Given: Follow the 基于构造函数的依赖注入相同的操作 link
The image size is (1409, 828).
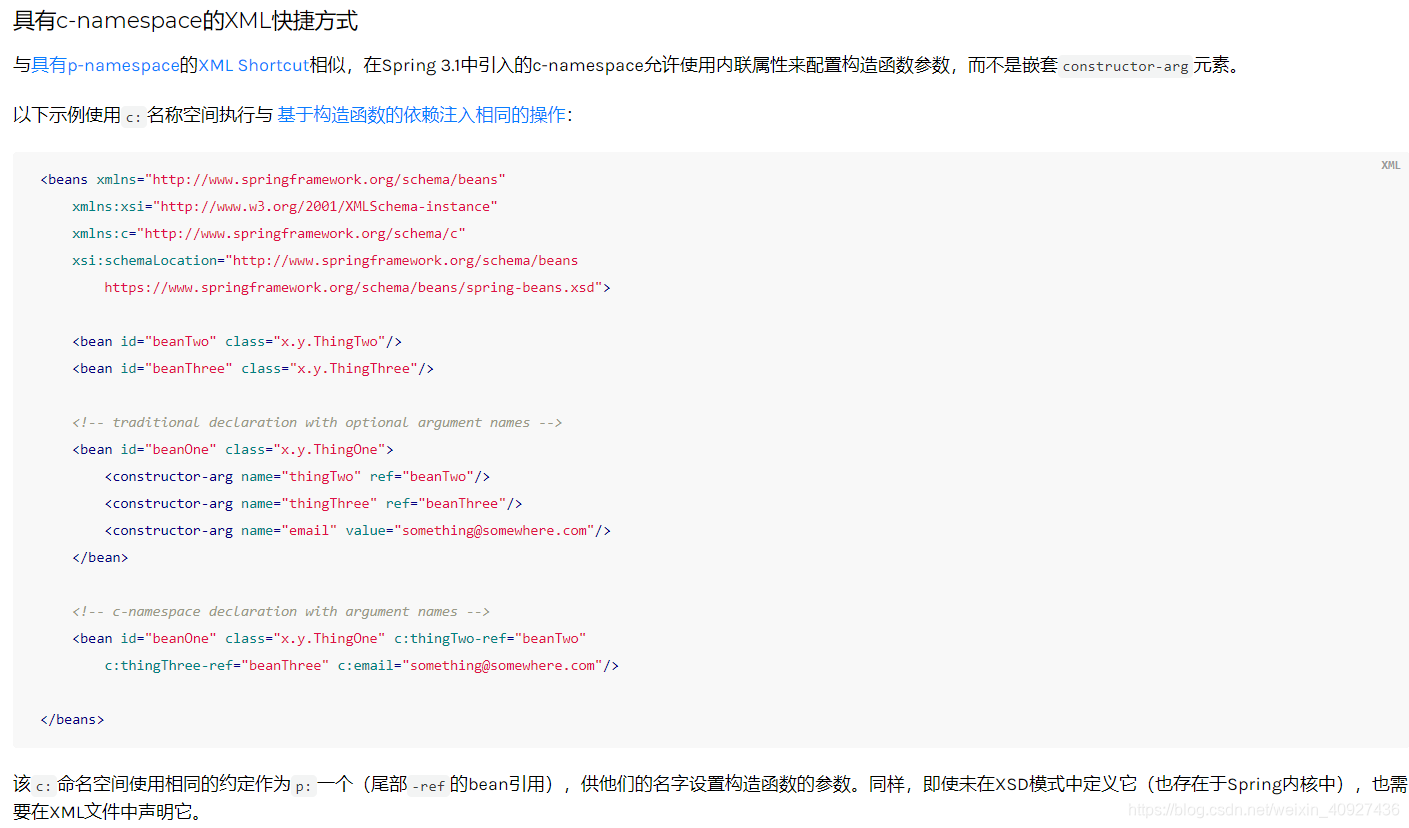Looking at the screenshot, I should [421, 115].
